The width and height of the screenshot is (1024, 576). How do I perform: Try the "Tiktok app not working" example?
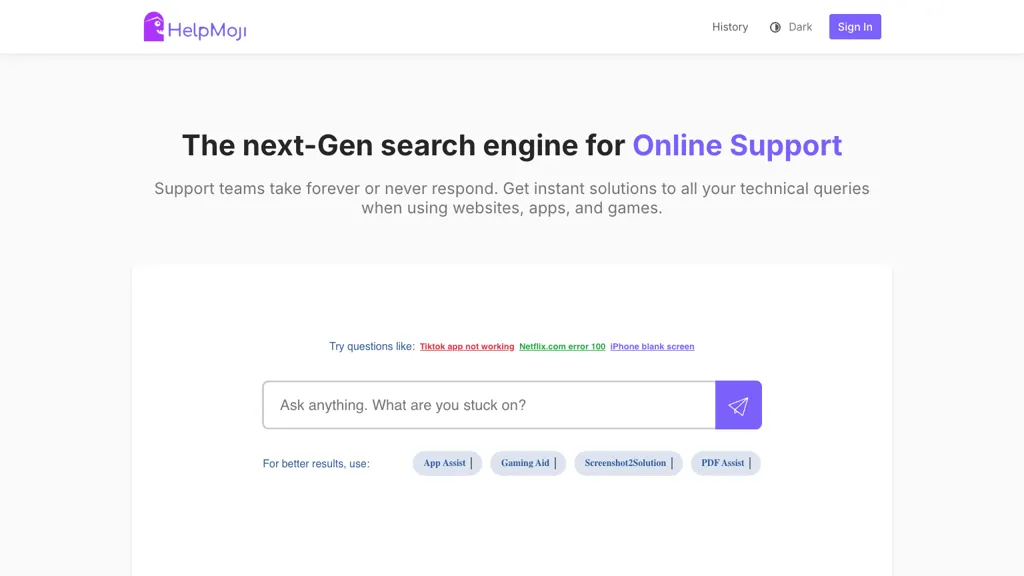click(x=467, y=347)
